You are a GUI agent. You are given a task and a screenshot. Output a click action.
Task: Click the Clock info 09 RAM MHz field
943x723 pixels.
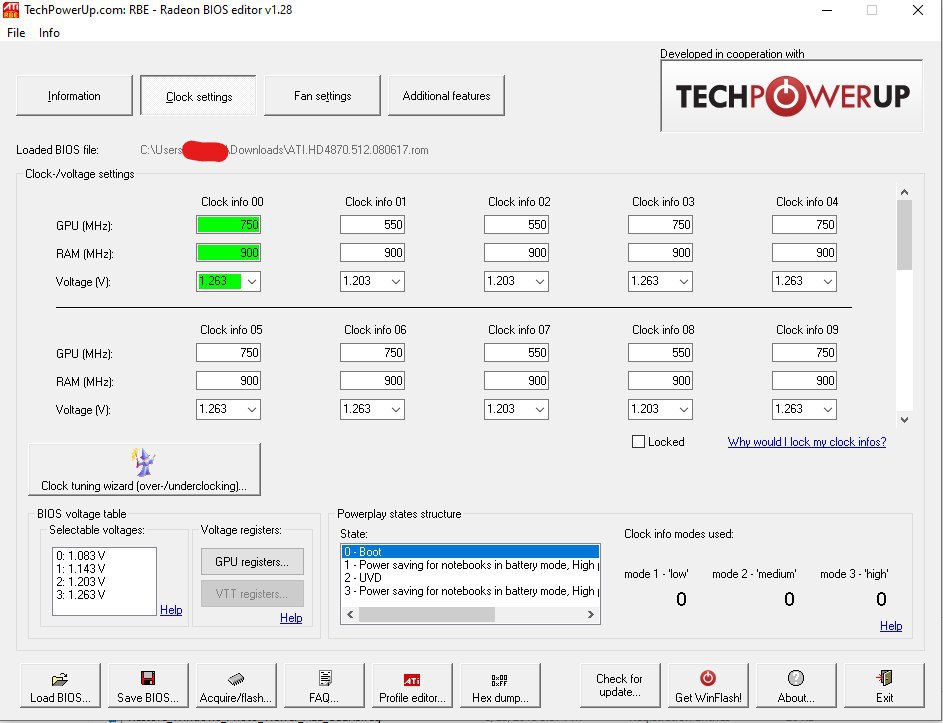804,381
